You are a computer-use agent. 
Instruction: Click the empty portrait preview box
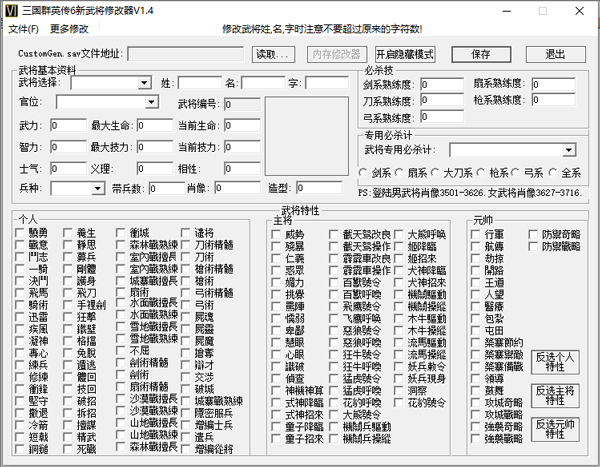click(x=307, y=136)
